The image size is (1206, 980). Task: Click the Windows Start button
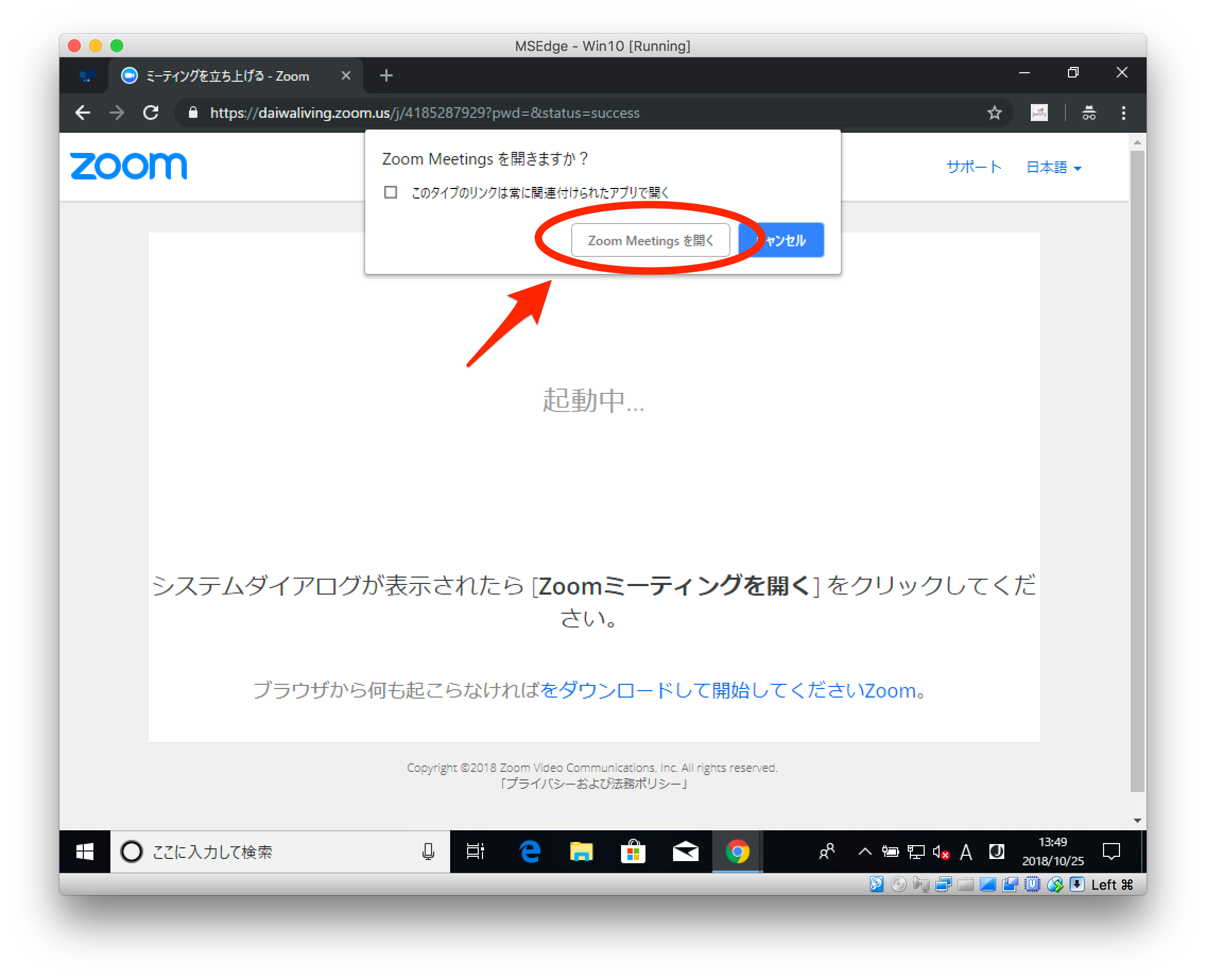[x=84, y=852]
